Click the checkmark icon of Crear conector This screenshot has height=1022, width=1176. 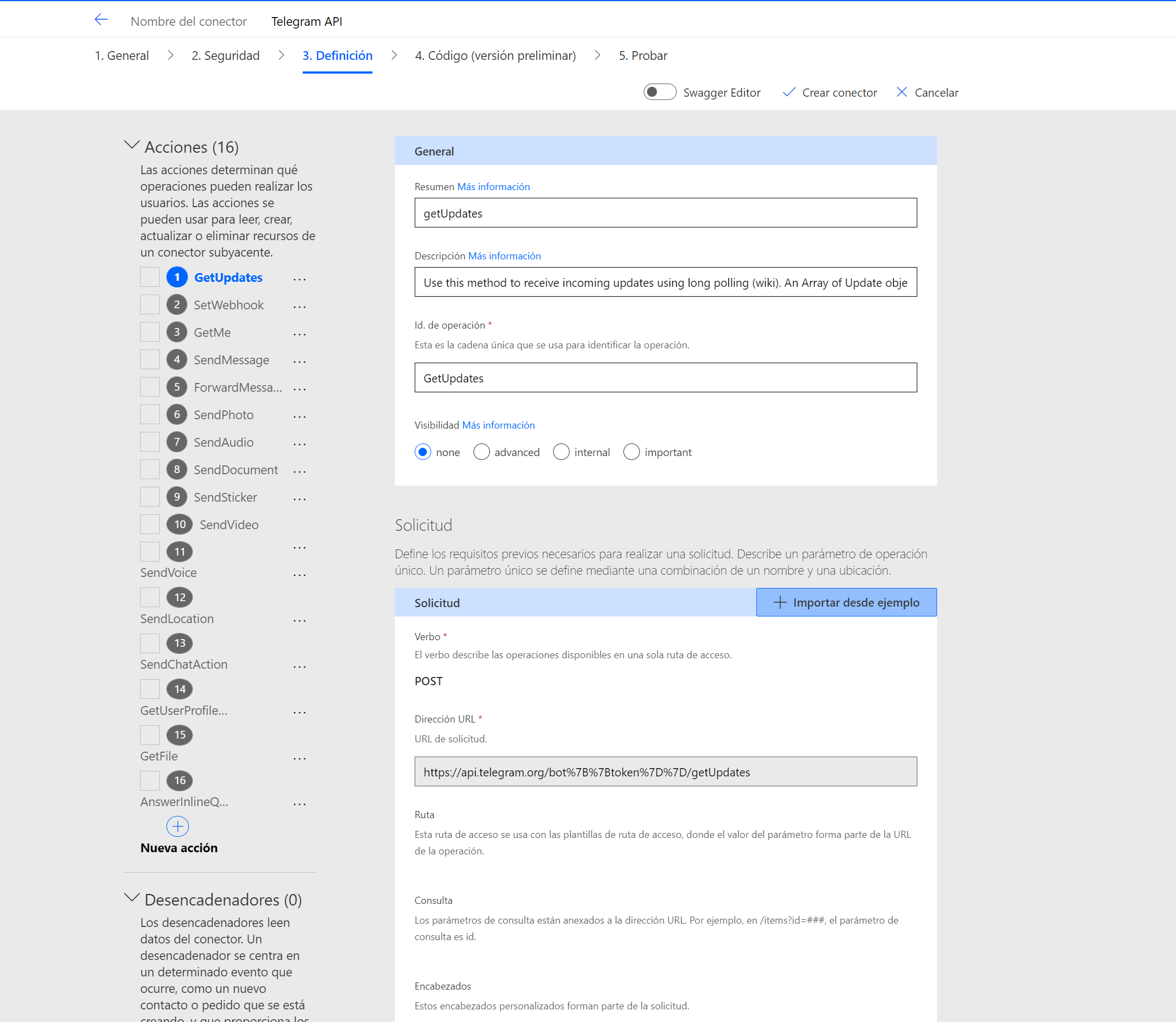789,92
